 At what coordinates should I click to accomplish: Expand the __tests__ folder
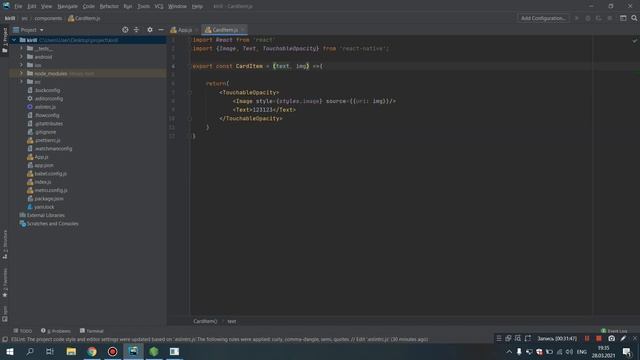[21, 48]
